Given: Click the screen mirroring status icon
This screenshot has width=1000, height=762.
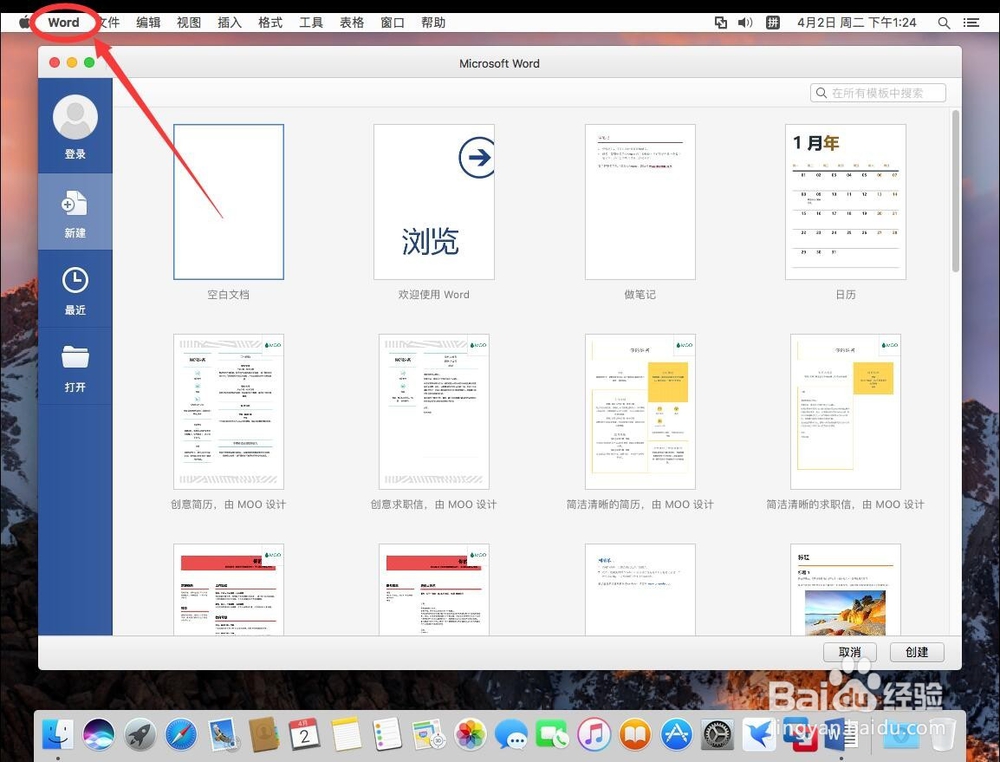Looking at the screenshot, I should (721, 22).
